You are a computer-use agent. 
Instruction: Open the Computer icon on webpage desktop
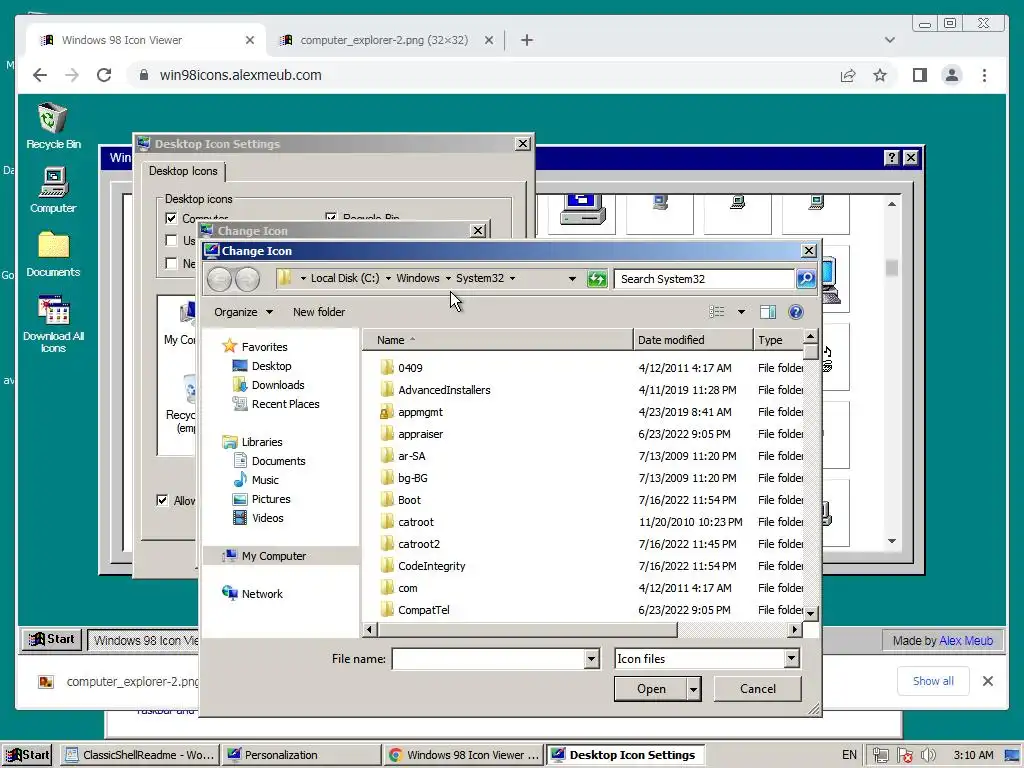point(53,190)
